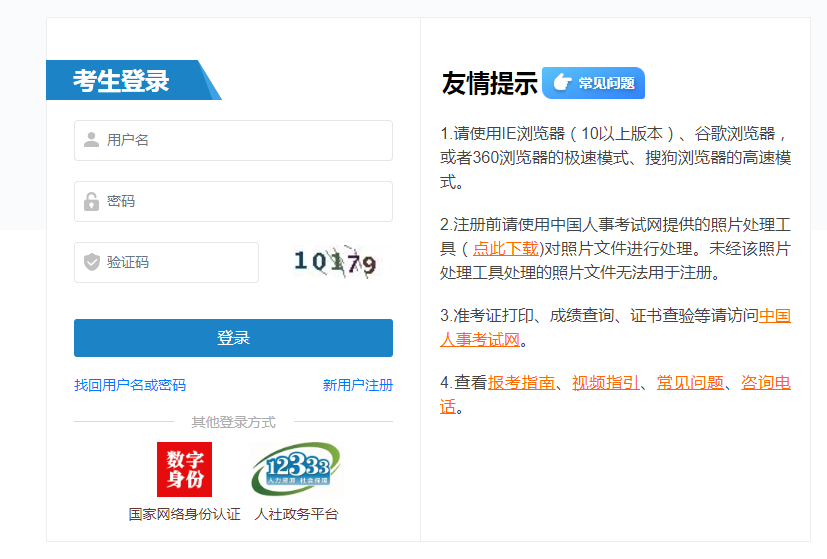Open the 报考指南 link

521,382
